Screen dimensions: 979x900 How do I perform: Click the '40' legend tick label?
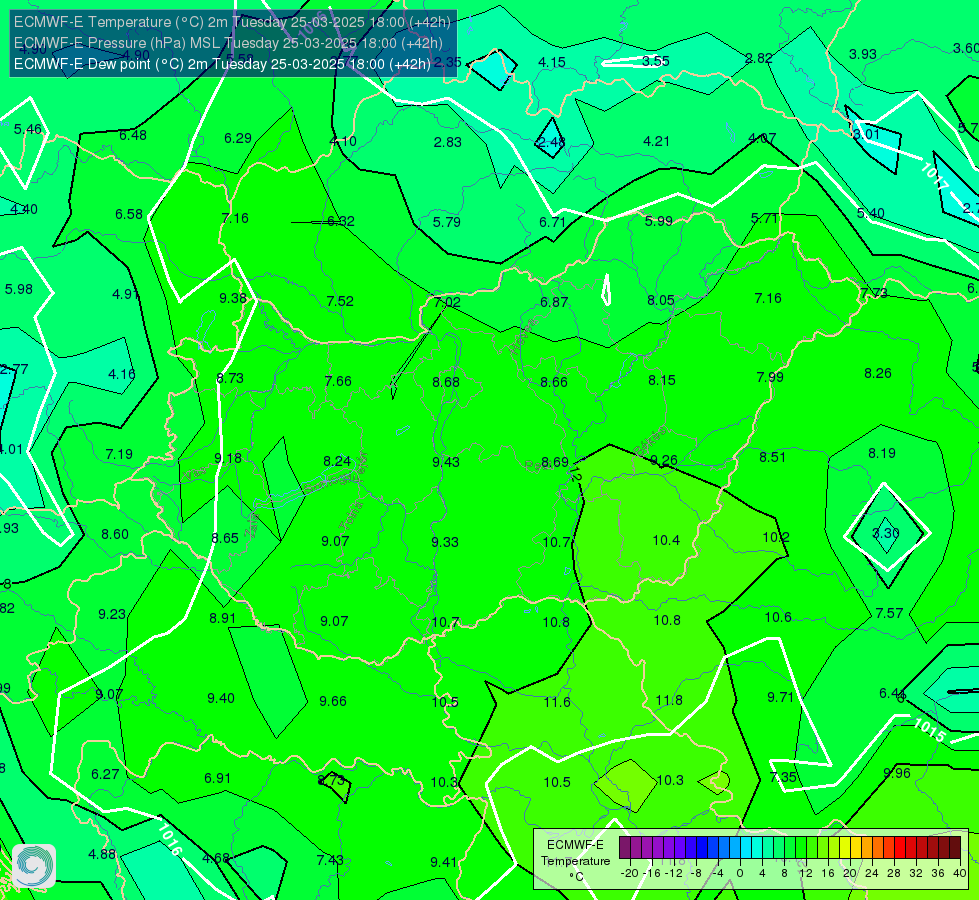(960, 873)
